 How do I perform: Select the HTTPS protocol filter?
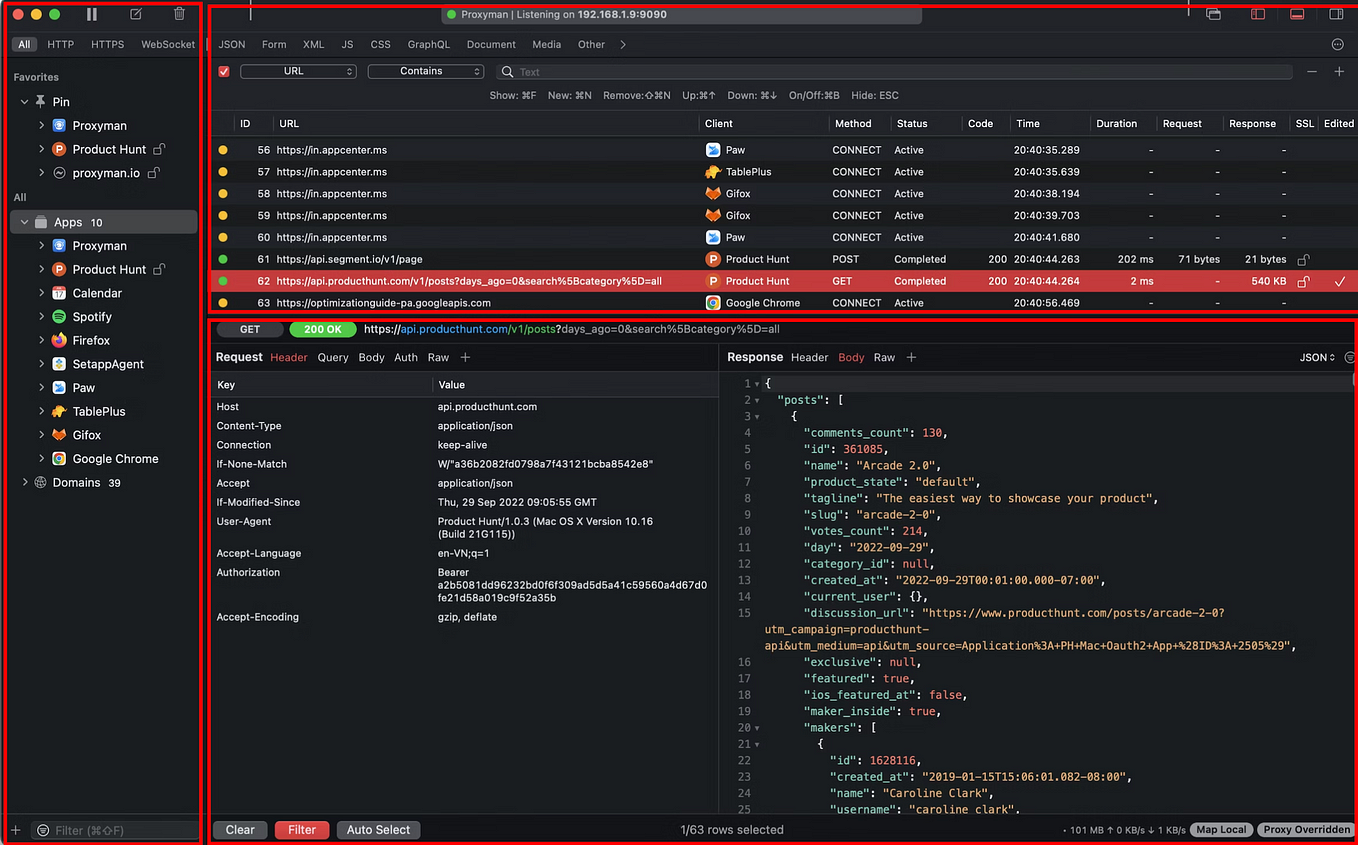point(108,44)
